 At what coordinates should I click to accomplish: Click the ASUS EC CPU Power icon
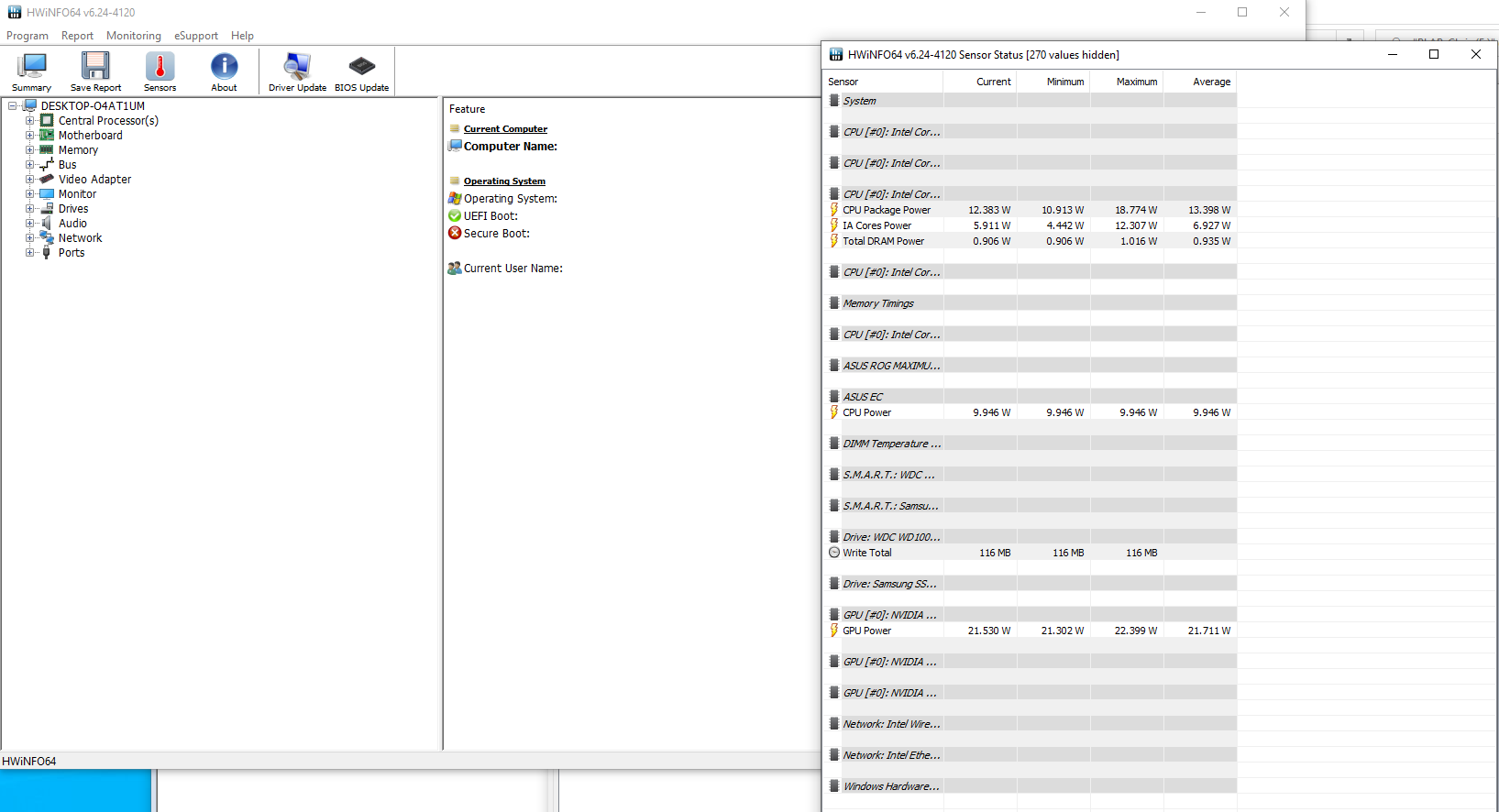click(834, 412)
